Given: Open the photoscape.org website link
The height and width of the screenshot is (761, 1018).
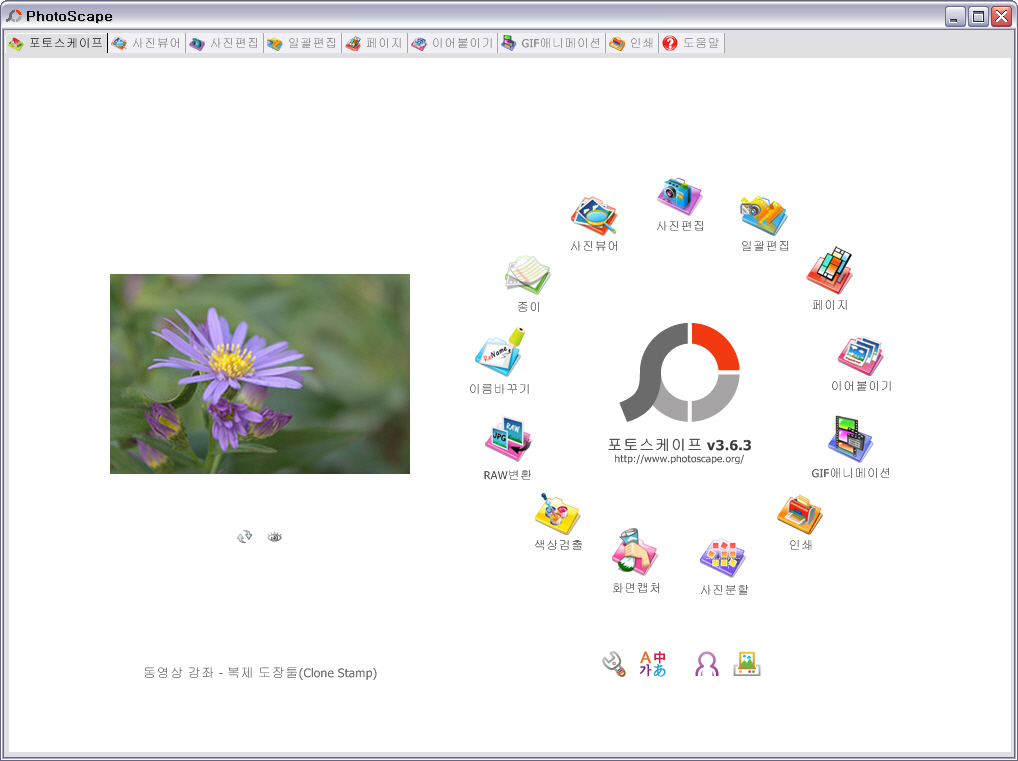Looking at the screenshot, I should click(679, 459).
